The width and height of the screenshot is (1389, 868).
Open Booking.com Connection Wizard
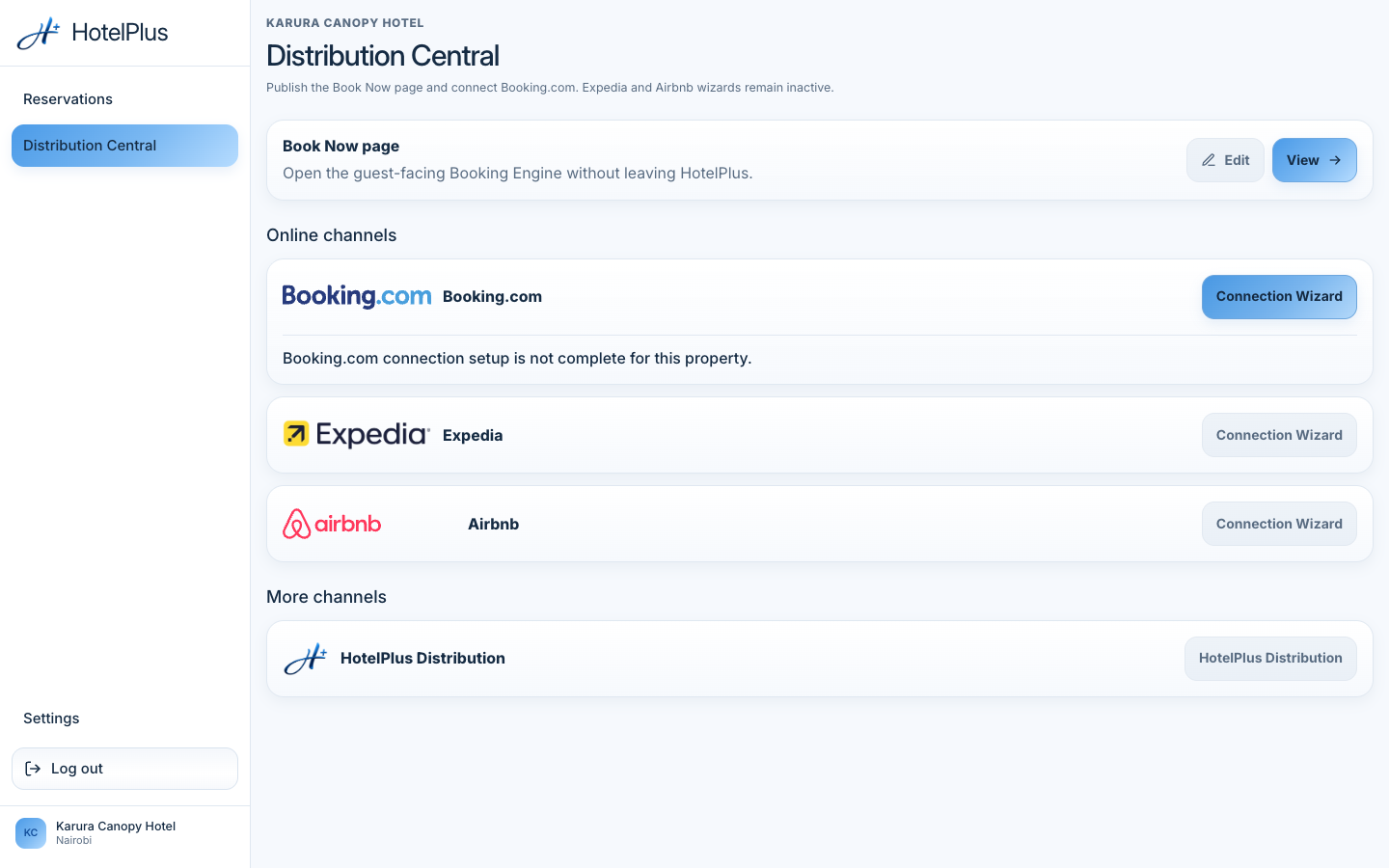coord(1279,297)
